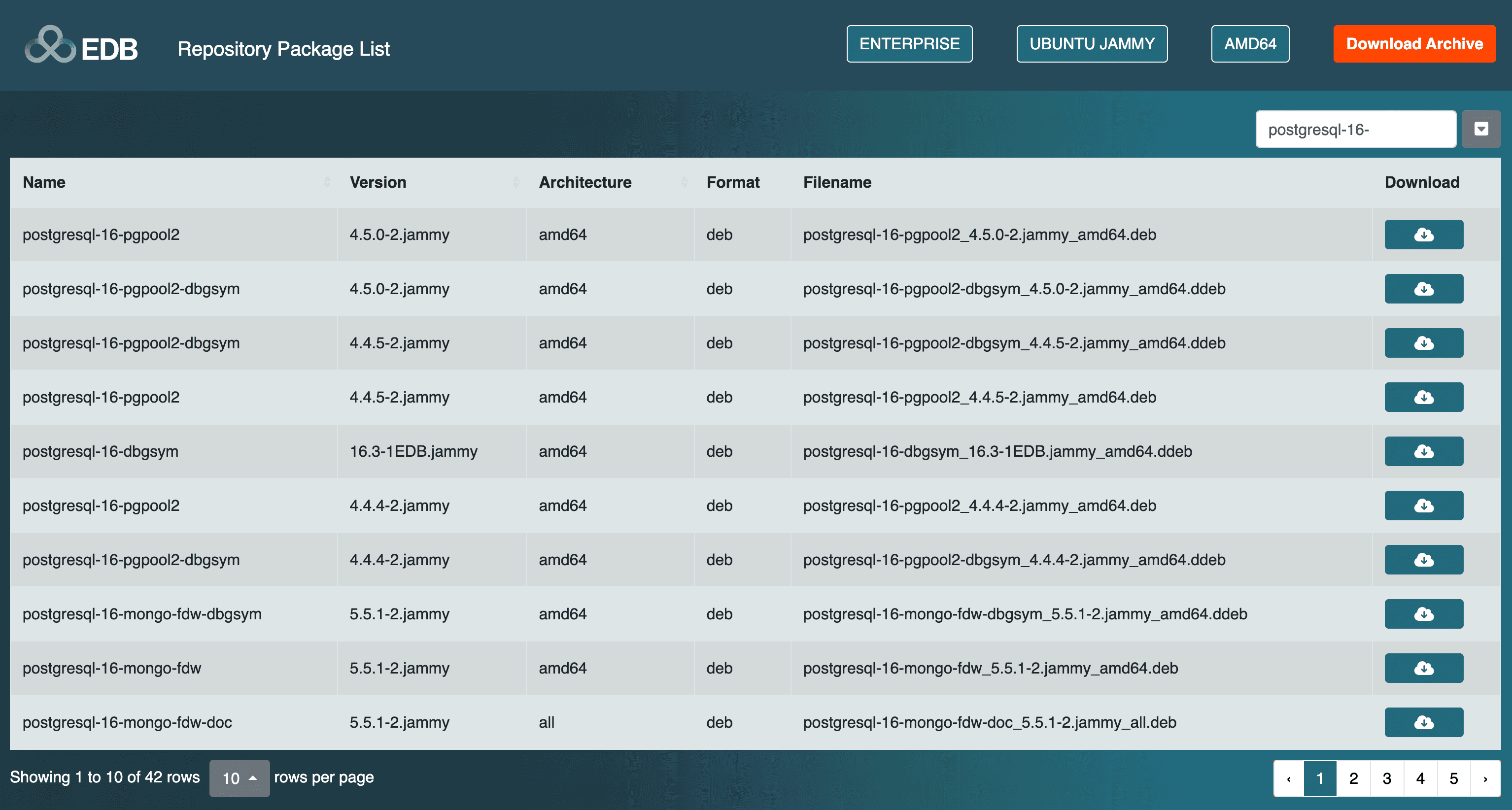
Task: Click inside the postgresql-16- search field
Action: 1356,129
